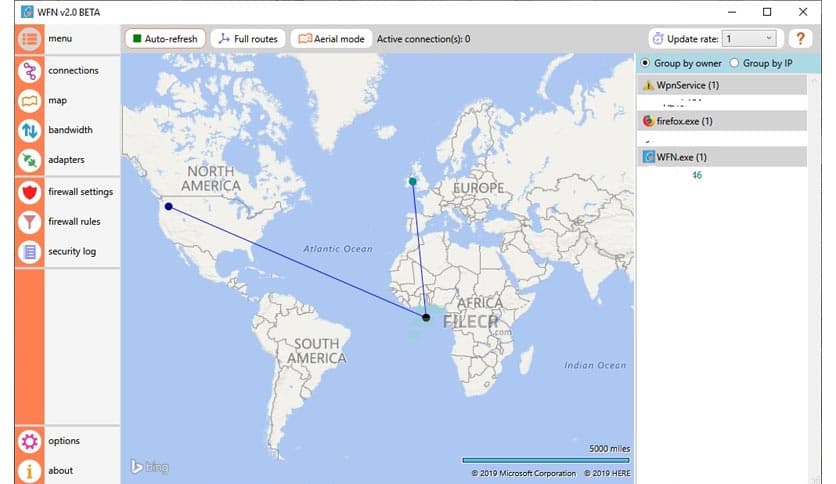Expand the WpnService (1) group
Screen dimensions: 836x484
pos(722,85)
